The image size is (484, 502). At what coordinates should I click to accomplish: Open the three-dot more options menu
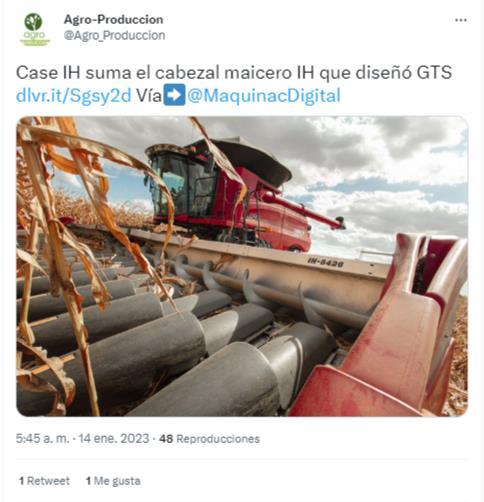coord(461,20)
